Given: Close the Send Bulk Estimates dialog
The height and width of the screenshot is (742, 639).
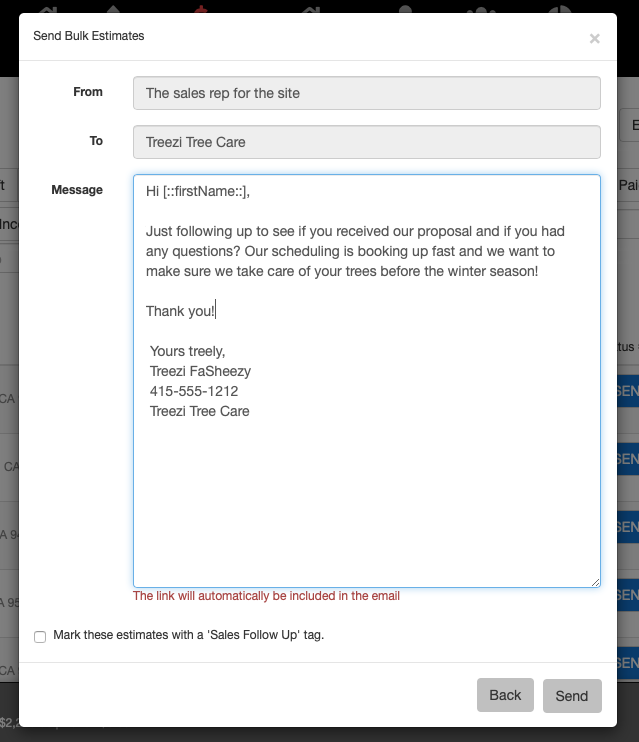Looking at the screenshot, I should pos(594,39).
